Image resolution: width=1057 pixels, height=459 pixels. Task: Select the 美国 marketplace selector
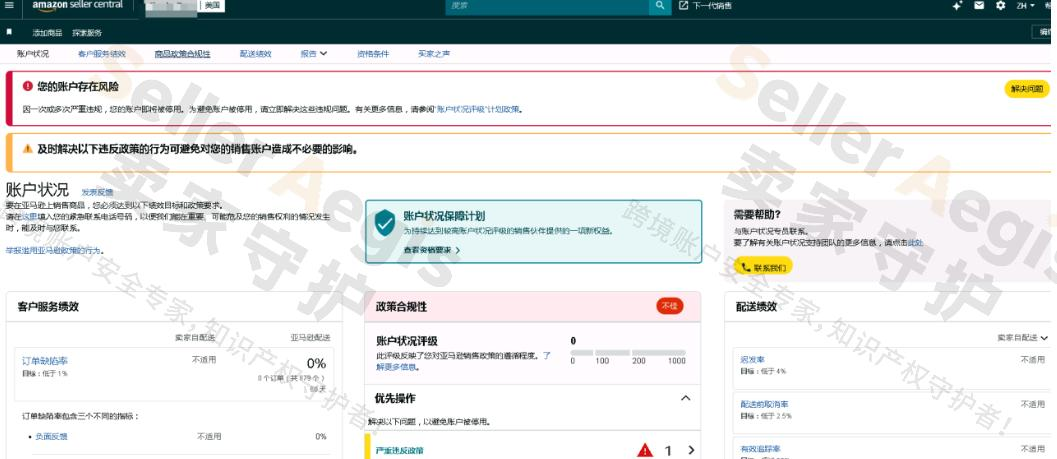tap(214, 5)
